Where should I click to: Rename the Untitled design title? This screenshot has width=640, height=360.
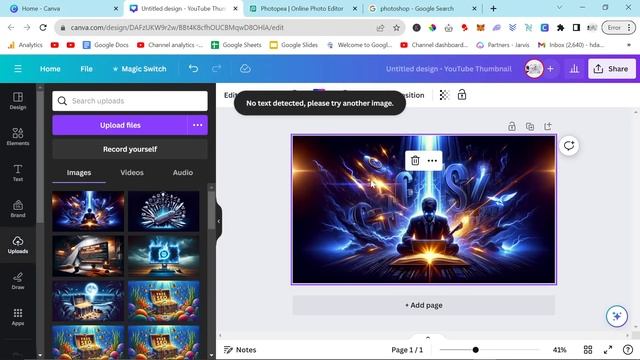[449, 69]
